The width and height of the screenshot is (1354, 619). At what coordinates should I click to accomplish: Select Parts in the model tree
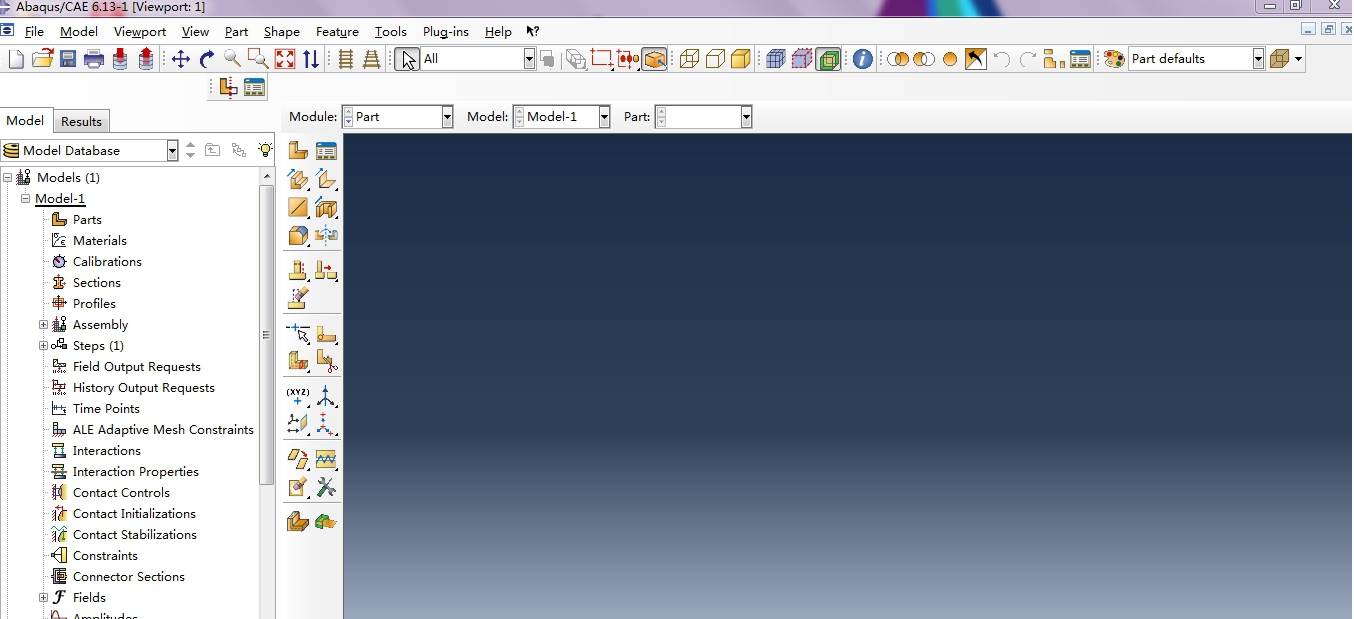(x=87, y=220)
